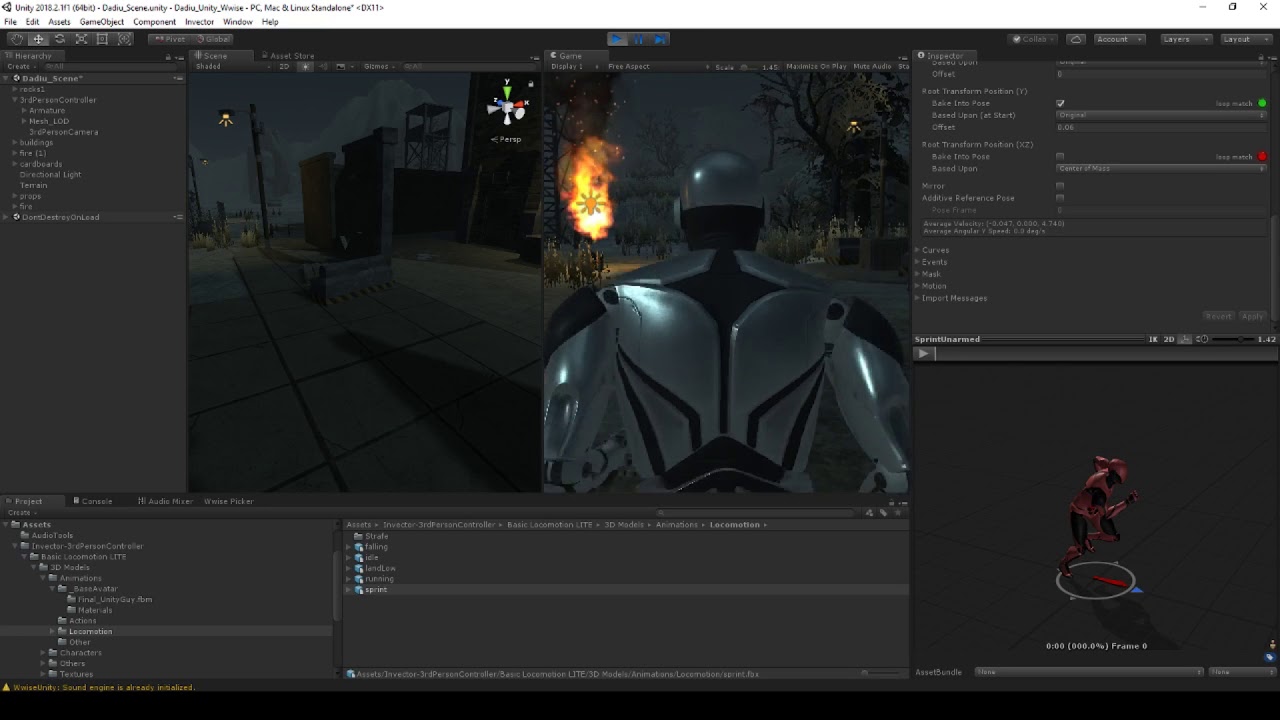The width and height of the screenshot is (1280, 720).
Task: Select the running animation asset
Action: pyautogui.click(x=379, y=579)
